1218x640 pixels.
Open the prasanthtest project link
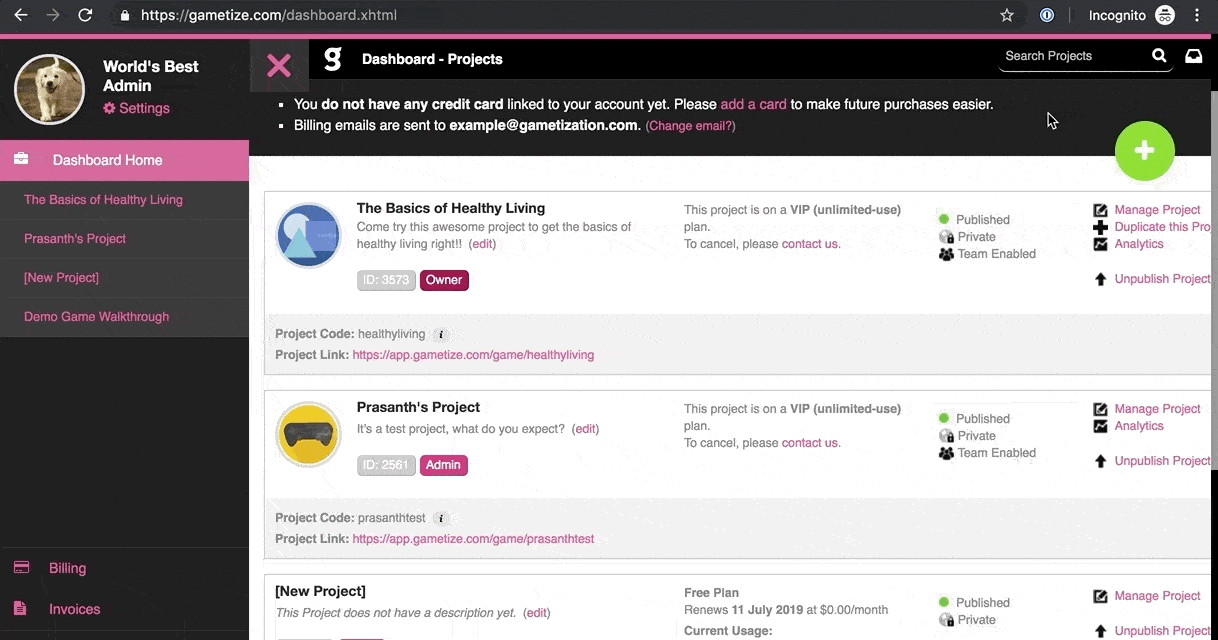(x=473, y=539)
